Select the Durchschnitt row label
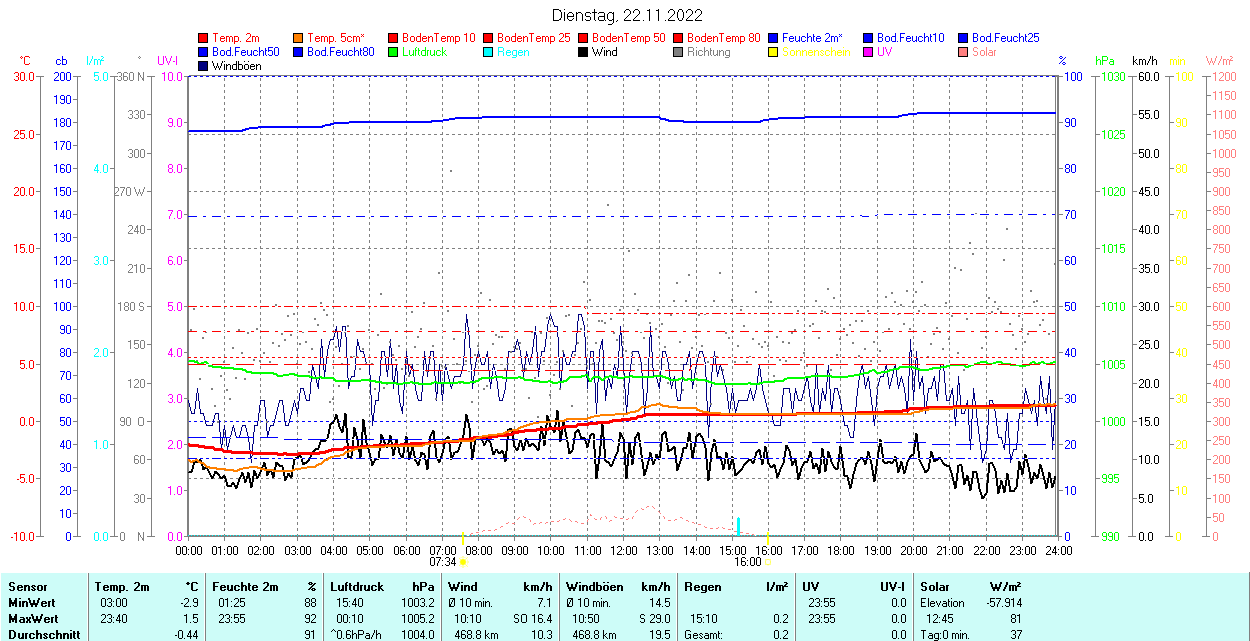 click(40, 634)
